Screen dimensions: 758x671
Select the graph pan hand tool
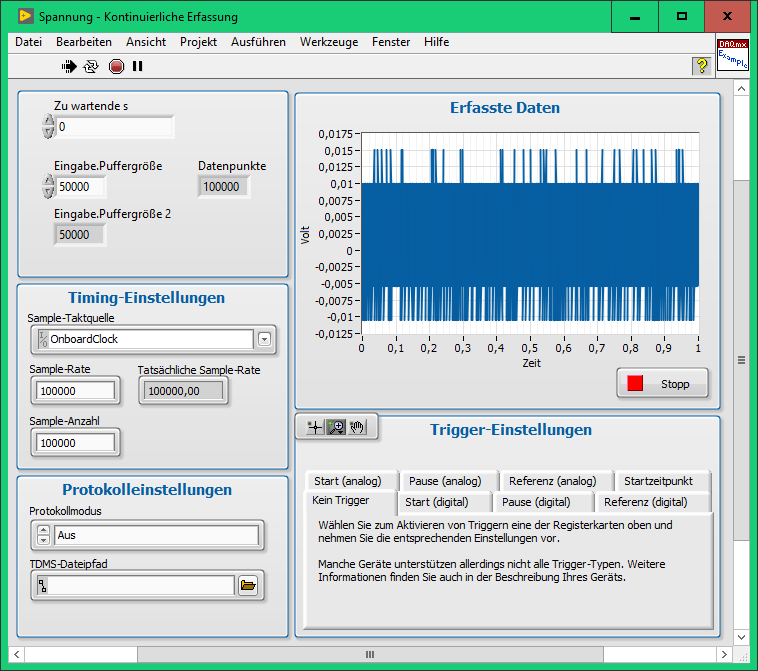(x=357, y=427)
